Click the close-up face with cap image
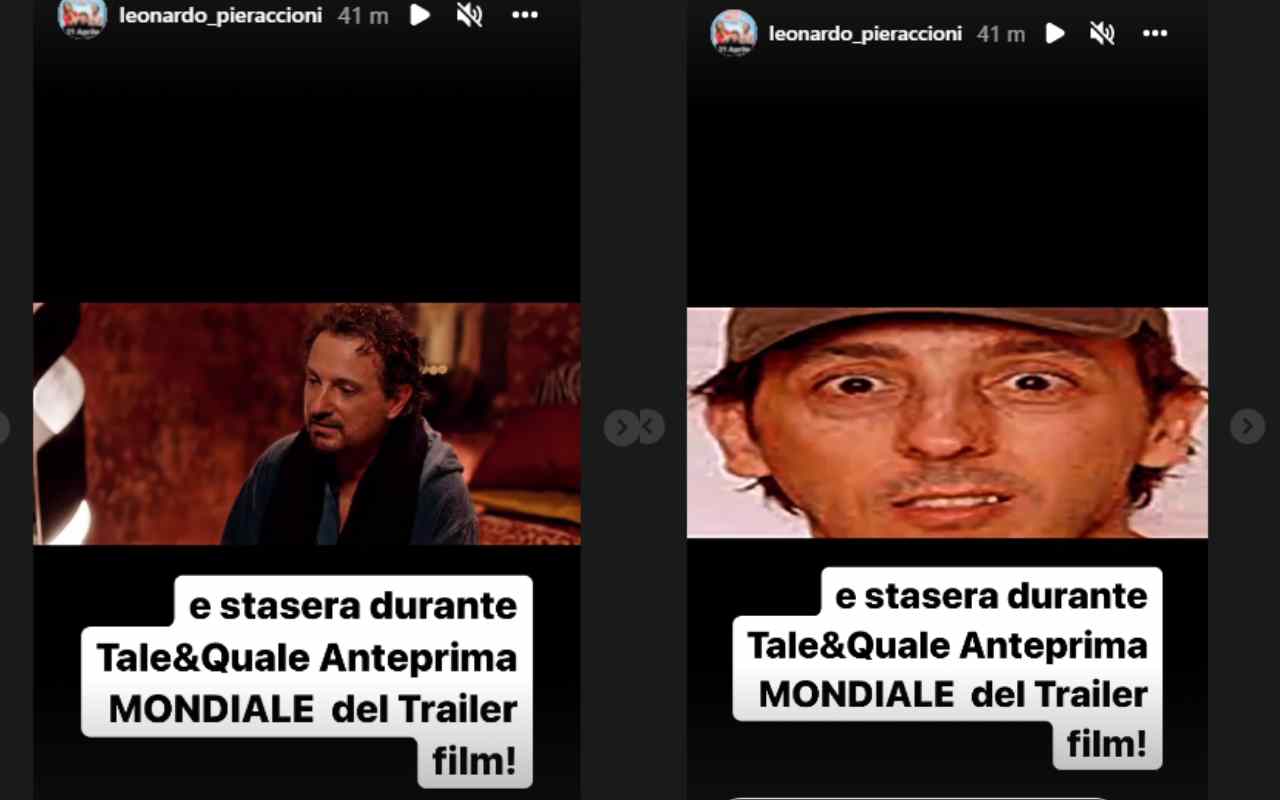 [x=947, y=423]
